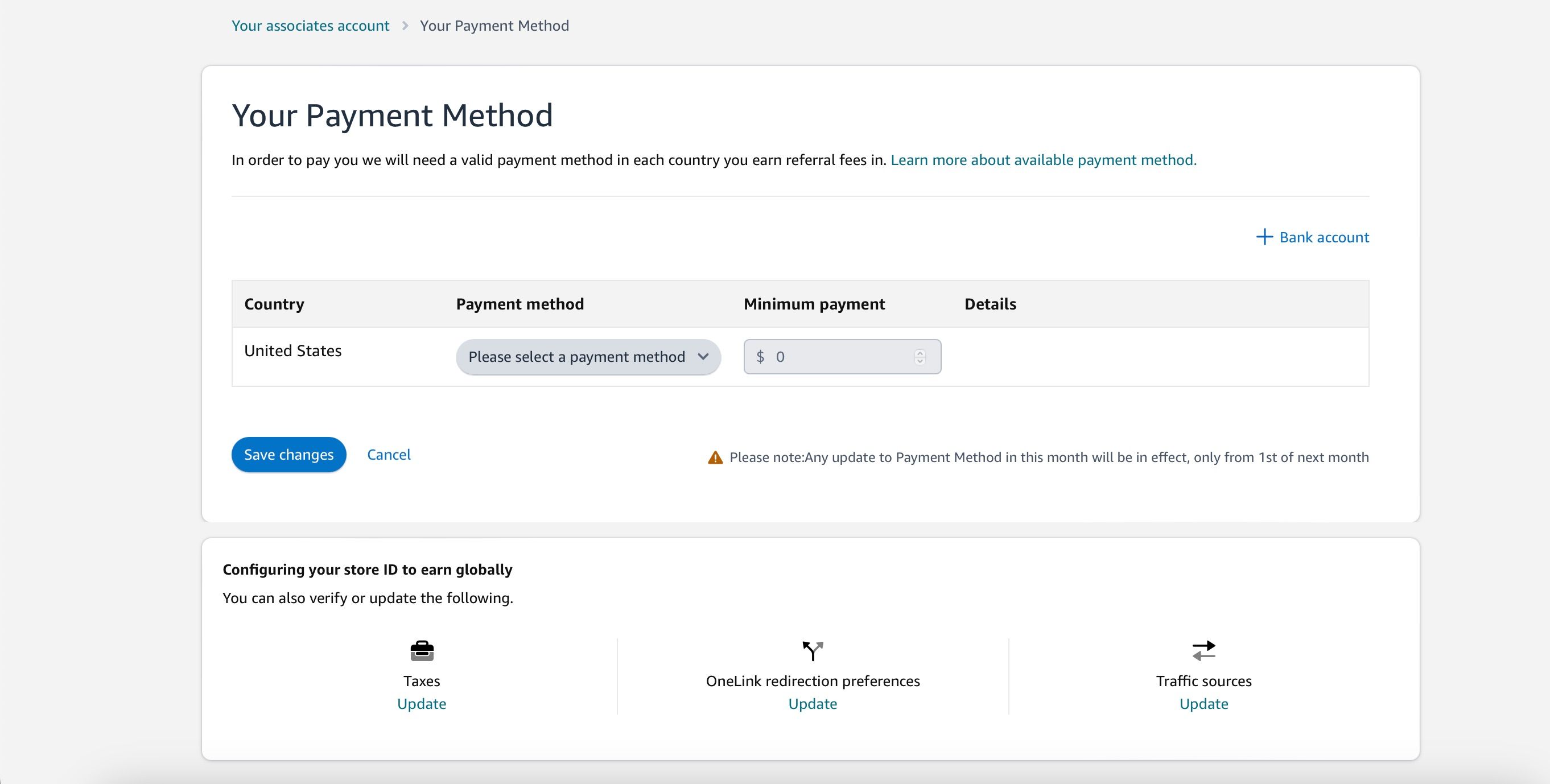Click the Save changes button

(288, 454)
